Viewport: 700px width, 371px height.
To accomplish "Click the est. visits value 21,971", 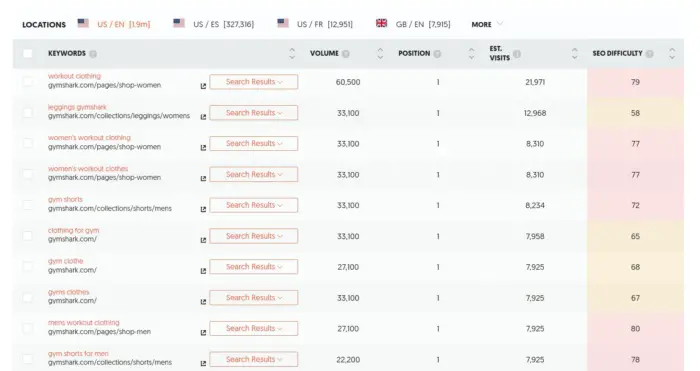I will point(535,82).
